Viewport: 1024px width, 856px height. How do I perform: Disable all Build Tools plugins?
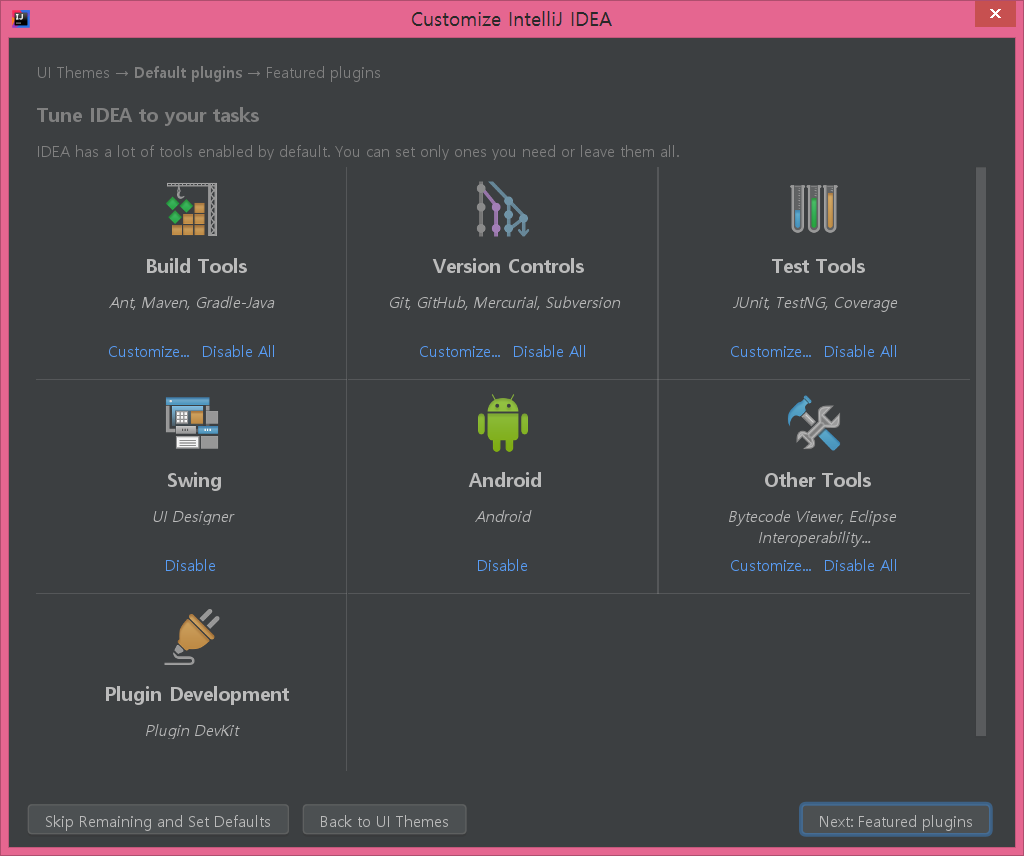pyautogui.click(x=238, y=352)
